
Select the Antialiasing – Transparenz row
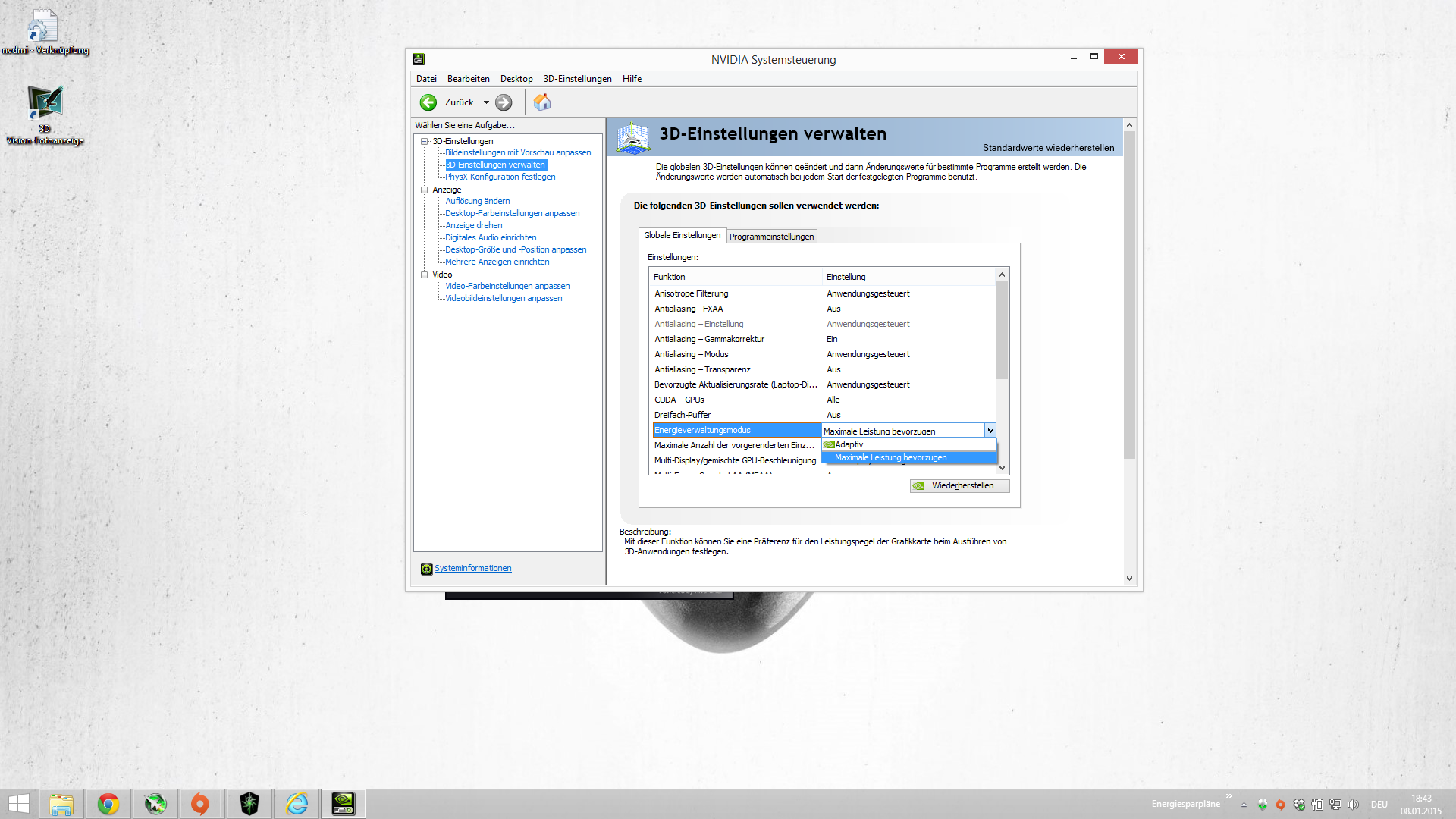pyautogui.click(x=823, y=369)
